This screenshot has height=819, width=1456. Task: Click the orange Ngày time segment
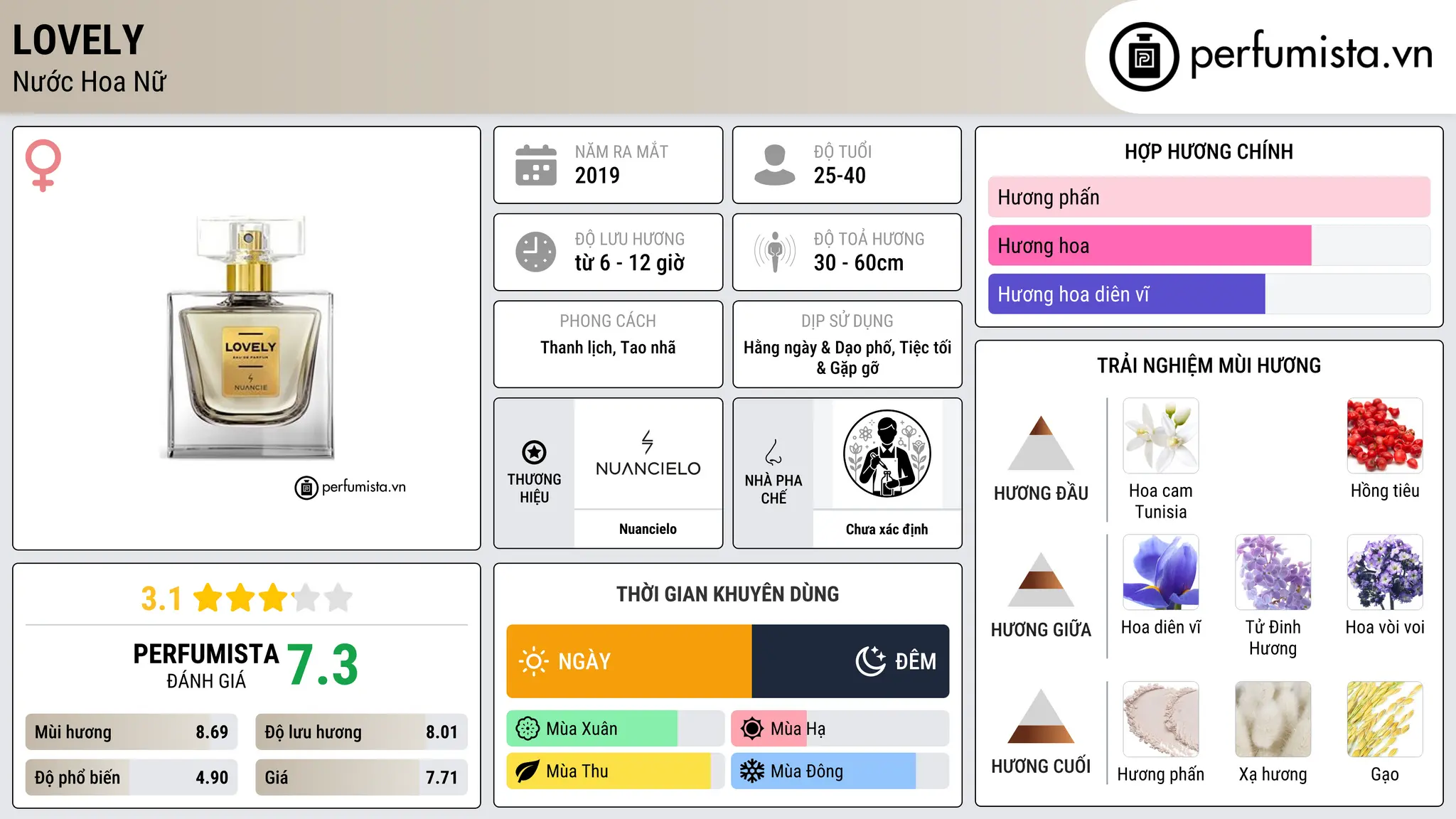coord(629,661)
